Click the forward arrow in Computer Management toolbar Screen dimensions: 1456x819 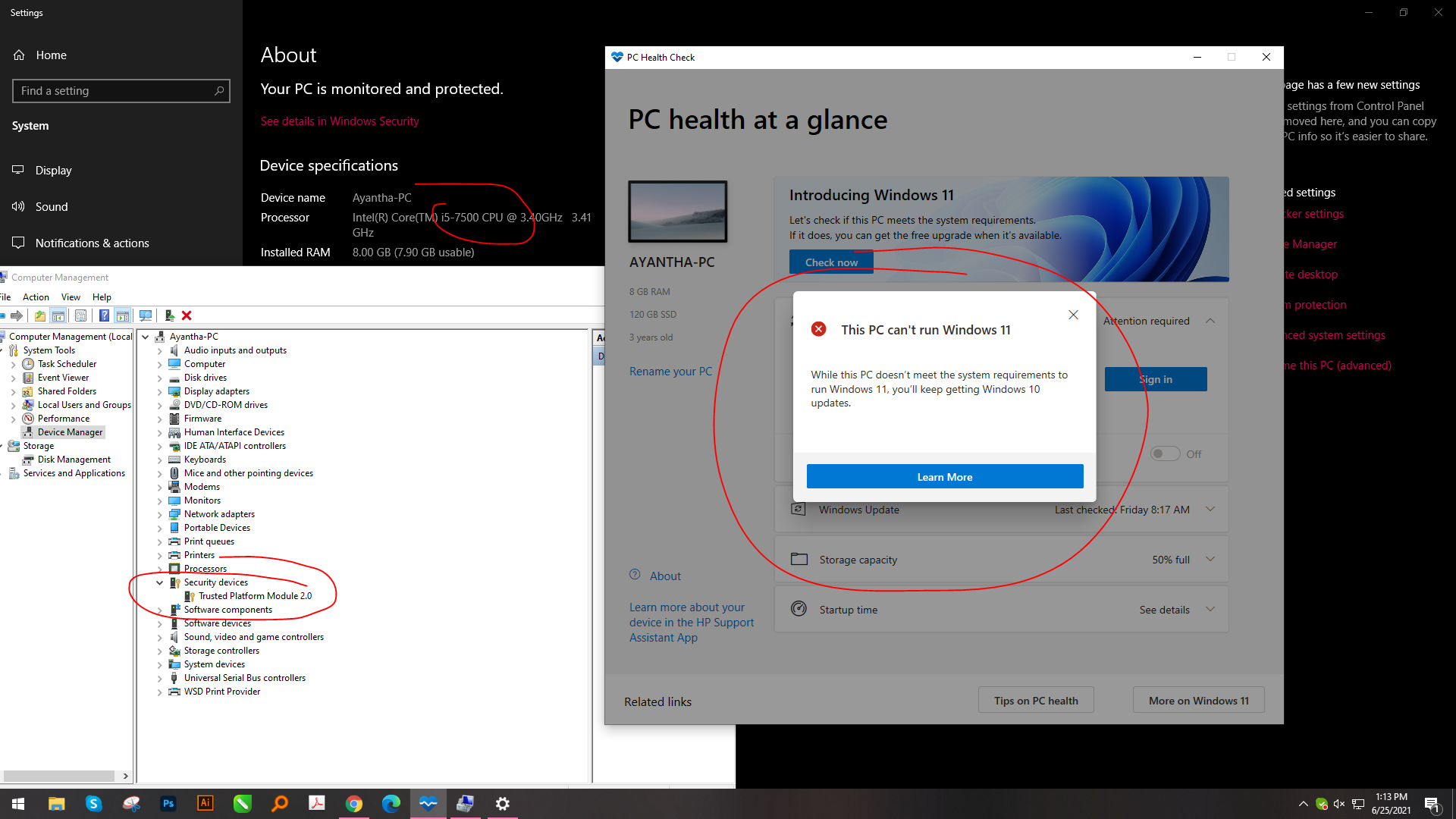(17, 315)
